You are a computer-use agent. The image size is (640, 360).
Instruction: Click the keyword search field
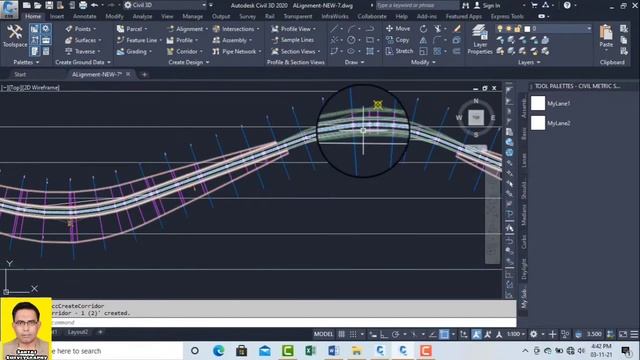417,5
